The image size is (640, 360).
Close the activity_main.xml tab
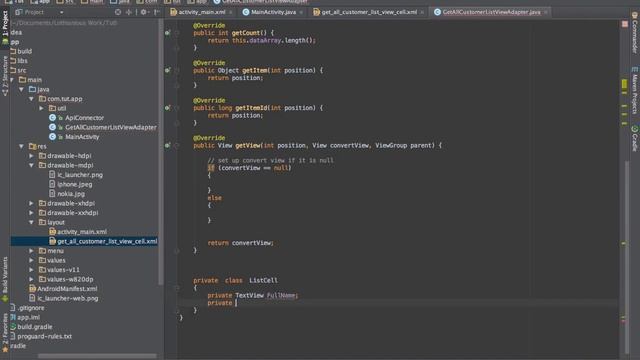coord(231,12)
